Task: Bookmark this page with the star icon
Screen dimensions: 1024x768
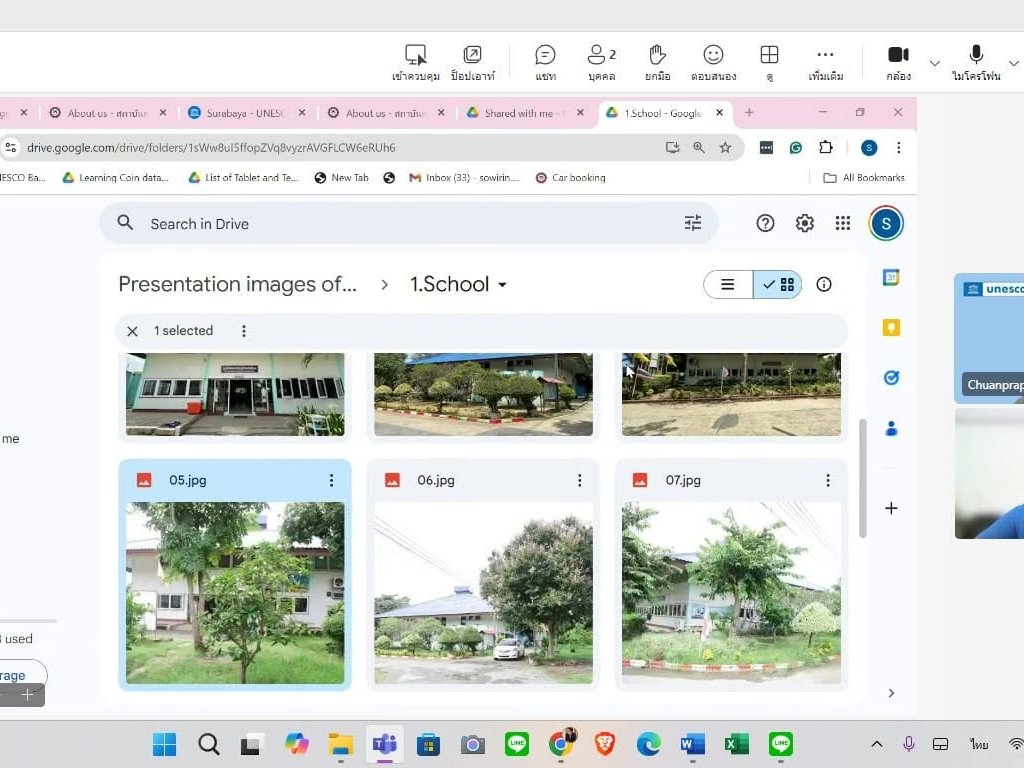Action: click(726, 148)
